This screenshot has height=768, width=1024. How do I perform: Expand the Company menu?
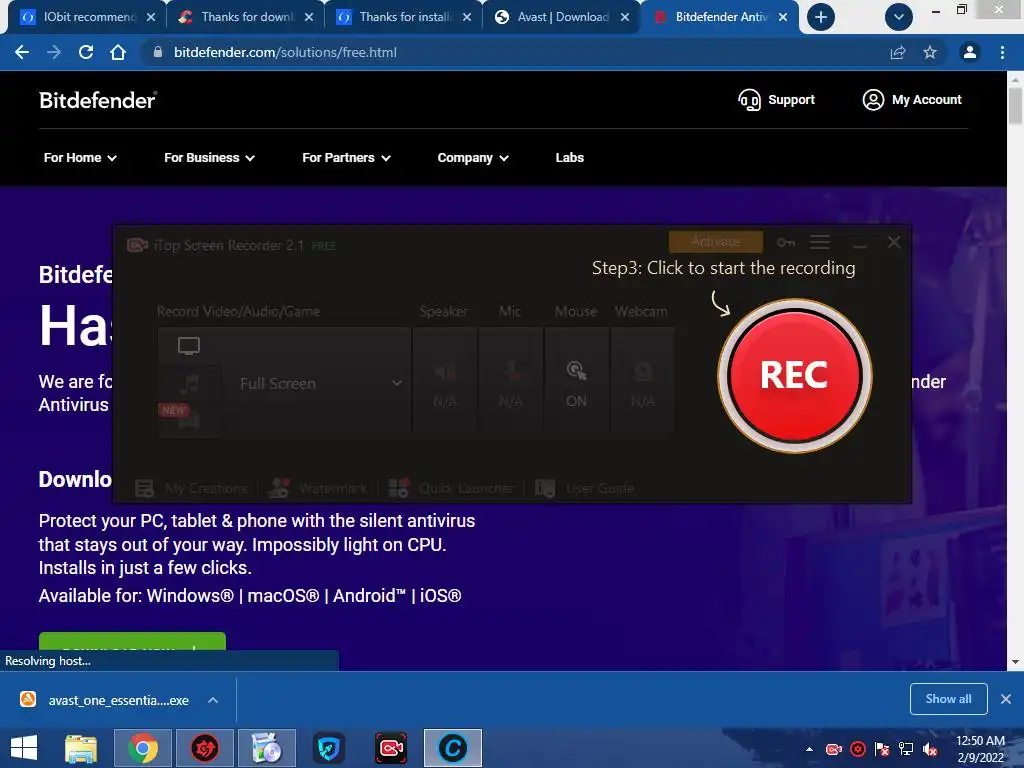click(473, 157)
